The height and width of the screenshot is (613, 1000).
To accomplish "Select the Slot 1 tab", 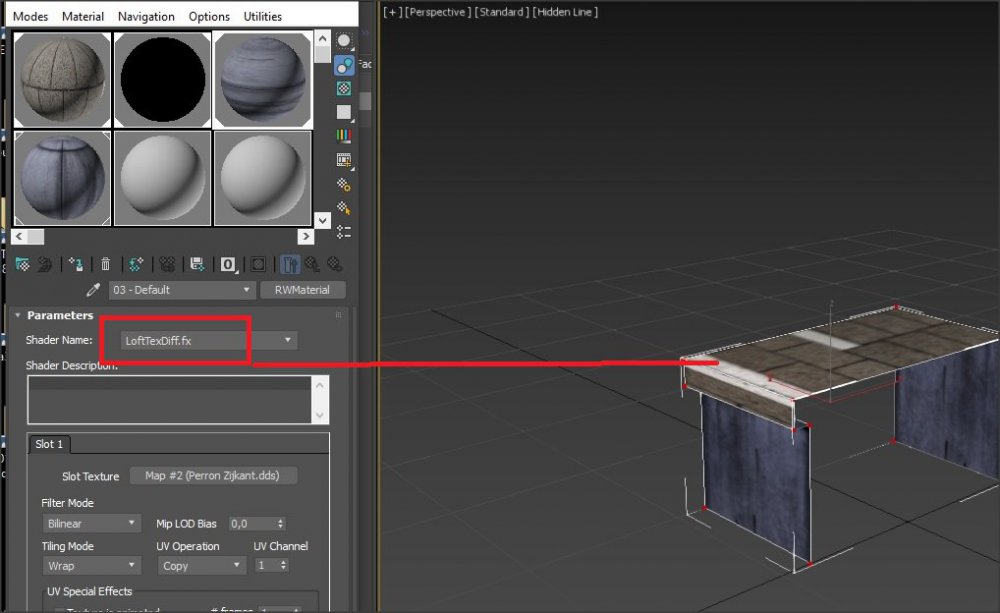I will pos(49,444).
